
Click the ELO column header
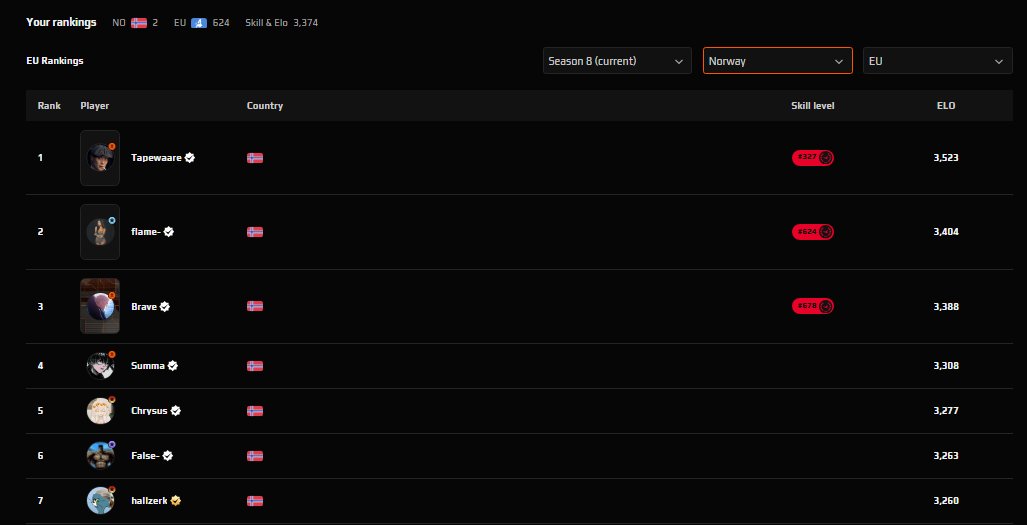[x=946, y=105]
